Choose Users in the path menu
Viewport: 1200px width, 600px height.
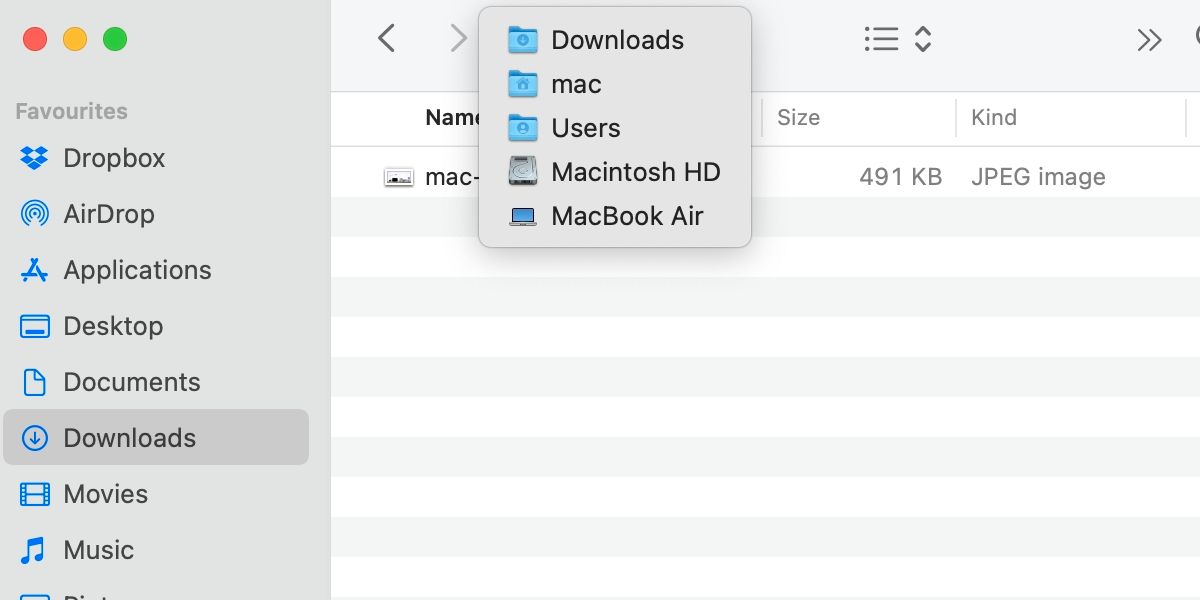click(615, 128)
